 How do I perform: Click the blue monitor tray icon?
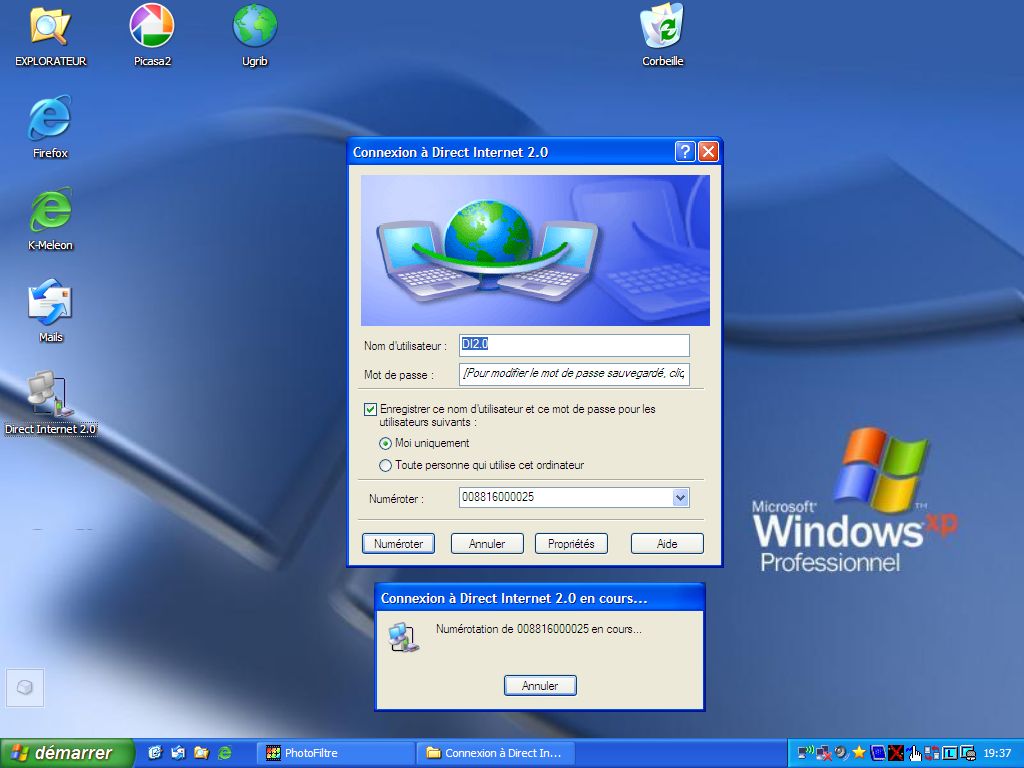click(878, 753)
